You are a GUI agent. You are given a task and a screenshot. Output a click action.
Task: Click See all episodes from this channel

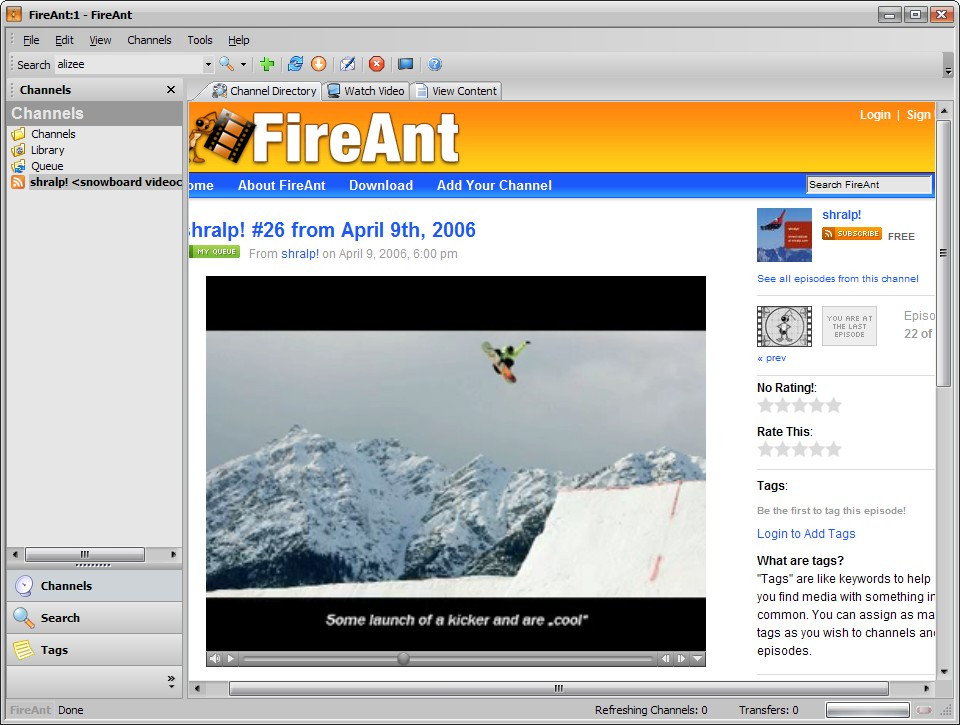[x=838, y=279]
